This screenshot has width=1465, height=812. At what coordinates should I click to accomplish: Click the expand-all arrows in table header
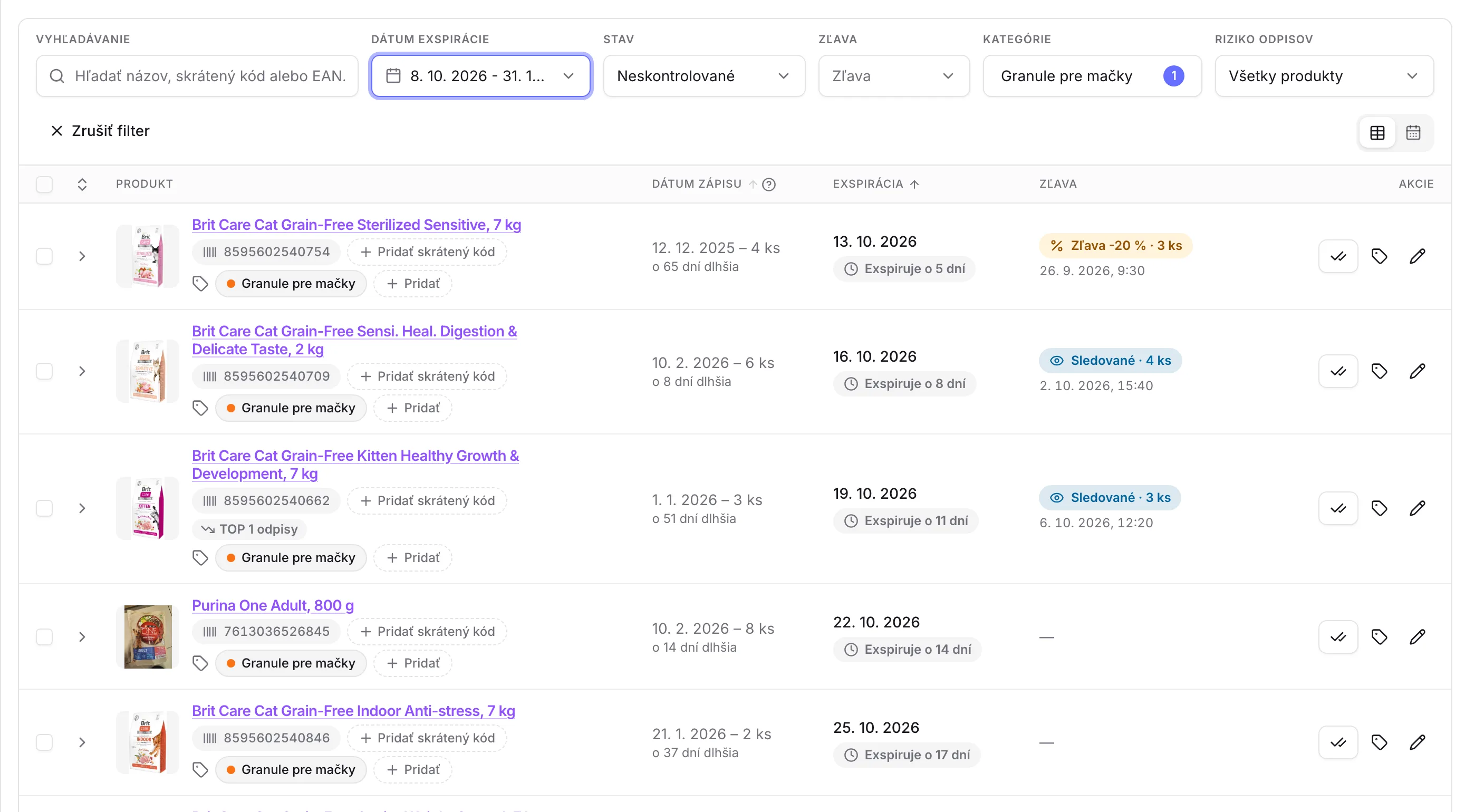[x=82, y=184]
